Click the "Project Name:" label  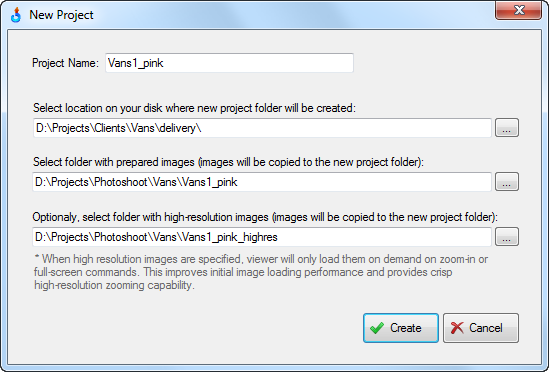tap(65, 63)
